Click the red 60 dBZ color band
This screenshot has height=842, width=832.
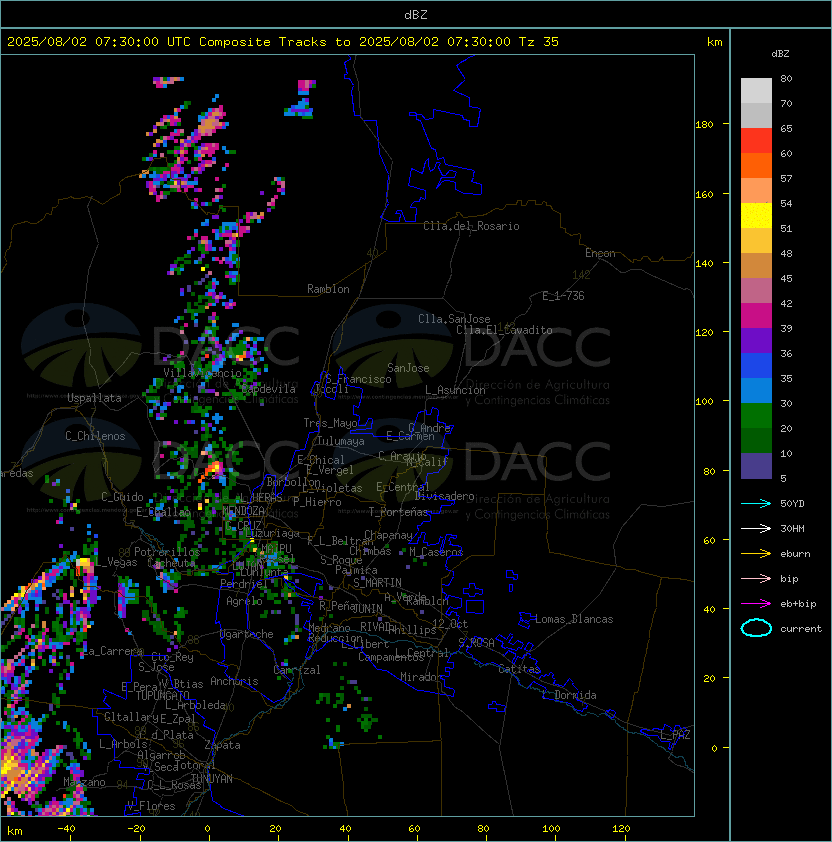[x=756, y=141]
